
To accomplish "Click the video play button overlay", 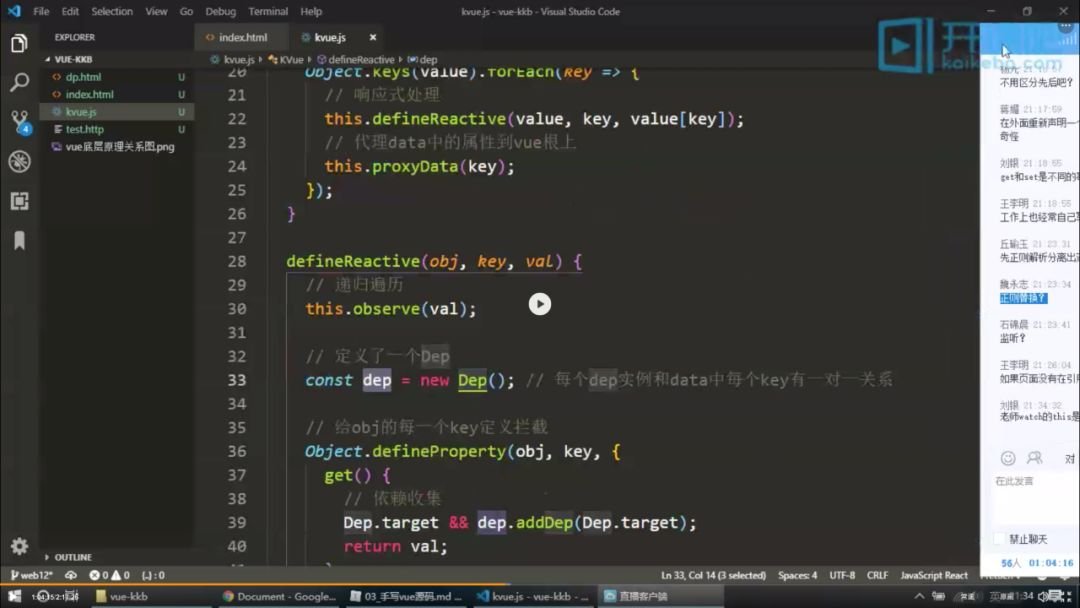I will click(539, 304).
